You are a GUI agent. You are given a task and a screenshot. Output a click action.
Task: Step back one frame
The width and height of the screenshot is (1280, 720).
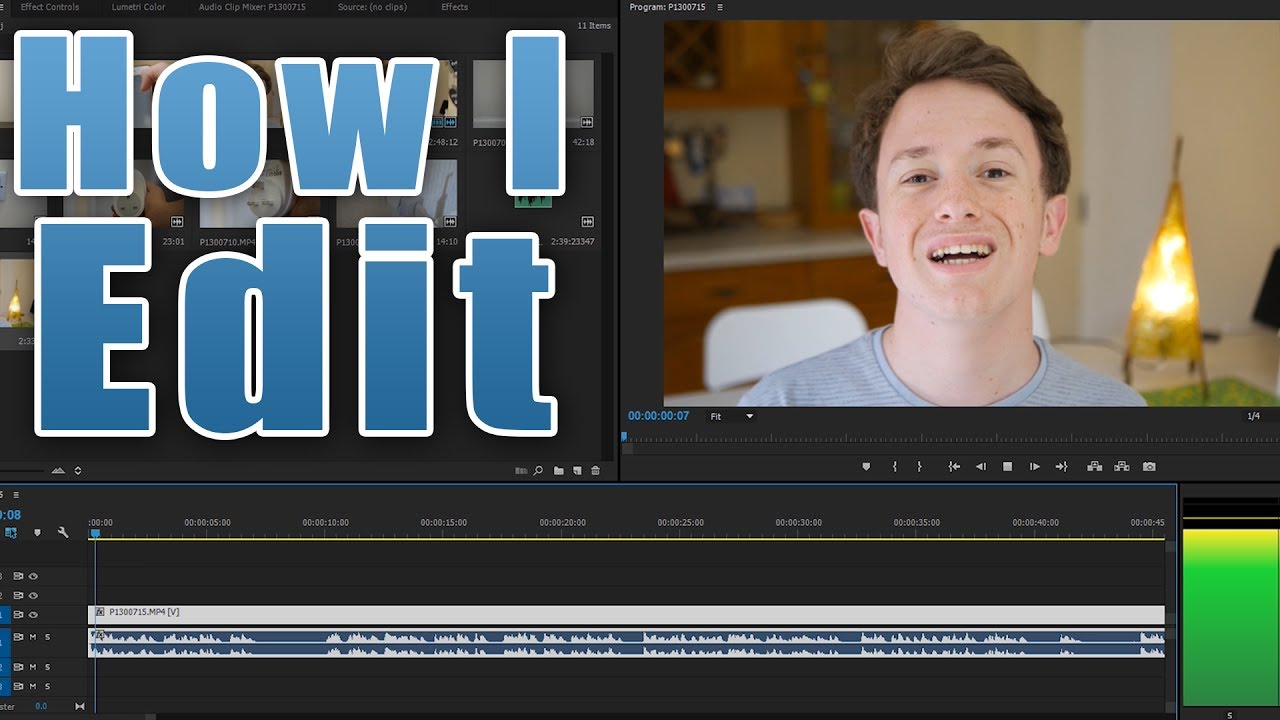pyautogui.click(x=981, y=467)
